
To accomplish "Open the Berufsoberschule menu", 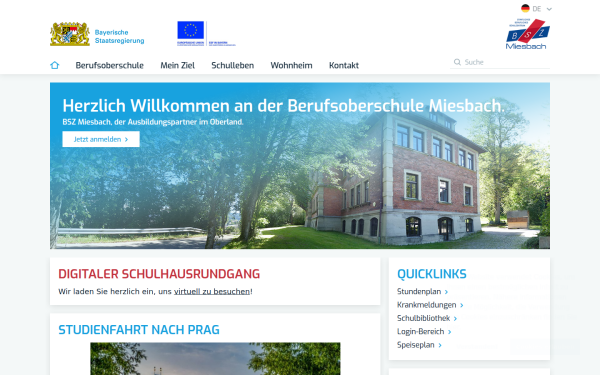I will click(109, 65).
